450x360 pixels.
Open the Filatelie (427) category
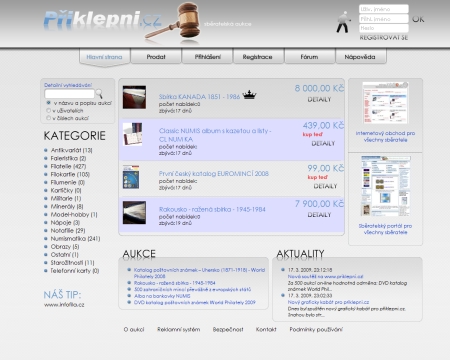click(x=68, y=166)
